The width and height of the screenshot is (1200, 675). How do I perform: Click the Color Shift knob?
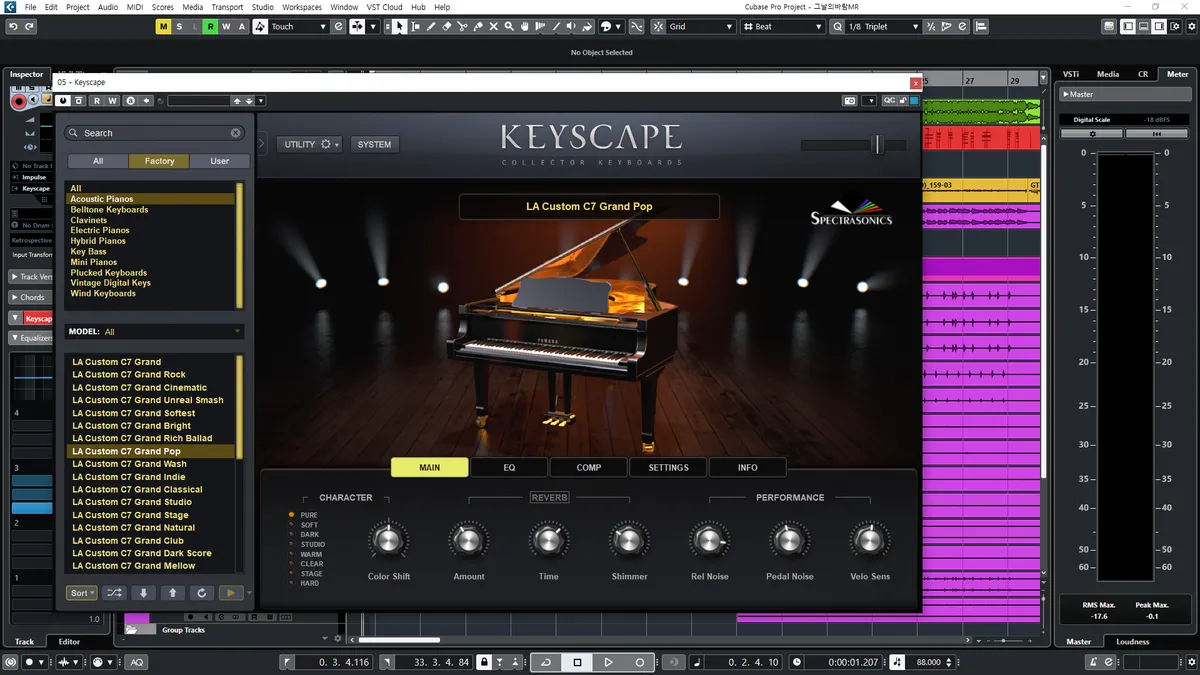[x=388, y=541]
